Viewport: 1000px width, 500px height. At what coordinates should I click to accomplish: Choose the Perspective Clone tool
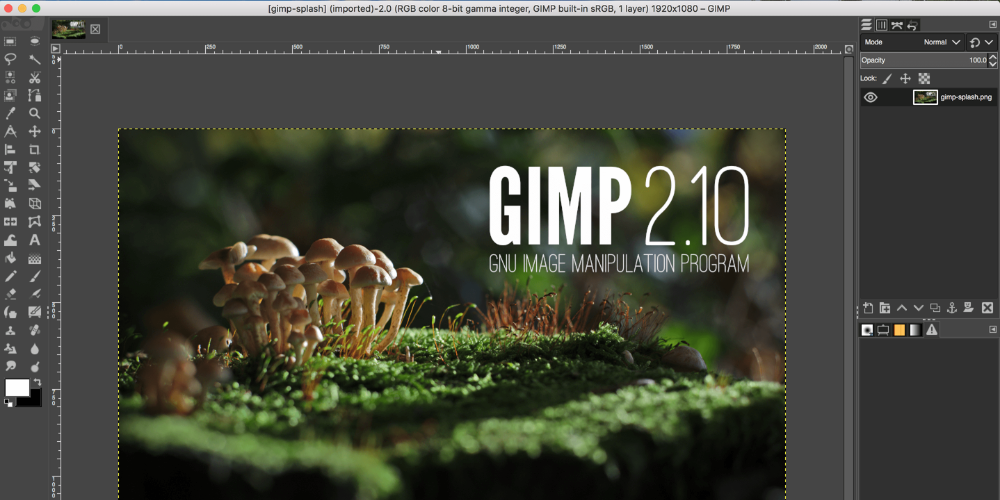click(x=10, y=348)
